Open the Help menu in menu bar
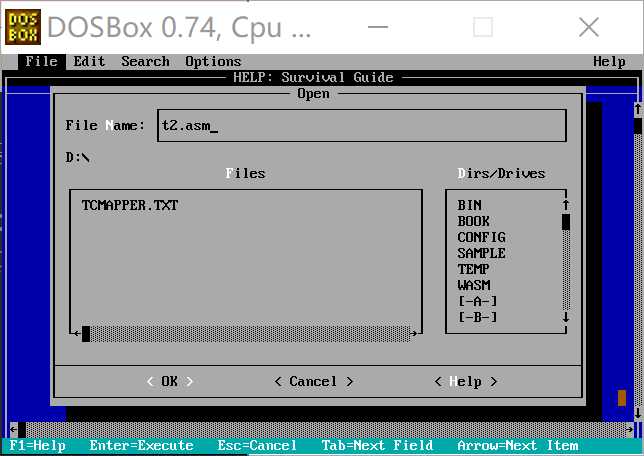Image resolution: width=644 pixels, height=456 pixels. click(x=609, y=62)
